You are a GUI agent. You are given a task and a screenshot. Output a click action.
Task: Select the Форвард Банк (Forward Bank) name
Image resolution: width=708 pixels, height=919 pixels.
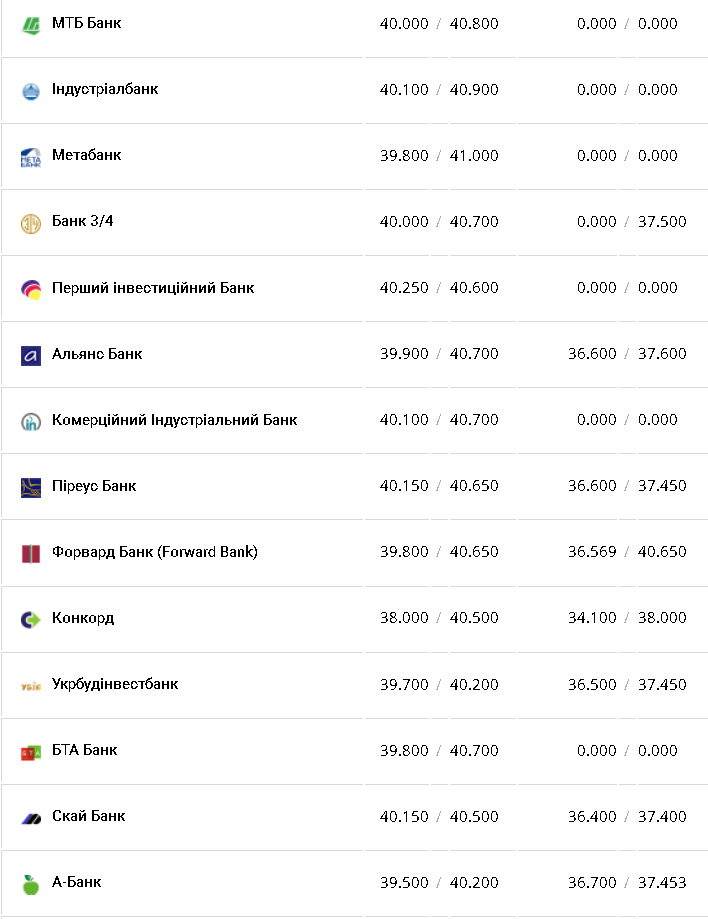point(154,552)
